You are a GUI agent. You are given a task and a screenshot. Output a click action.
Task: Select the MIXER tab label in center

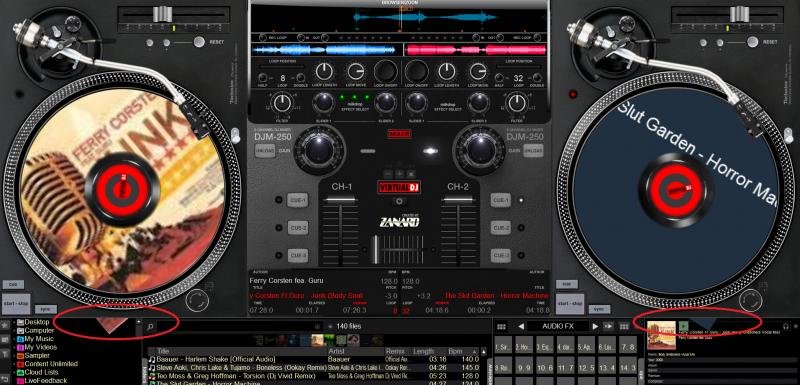coord(399,134)
